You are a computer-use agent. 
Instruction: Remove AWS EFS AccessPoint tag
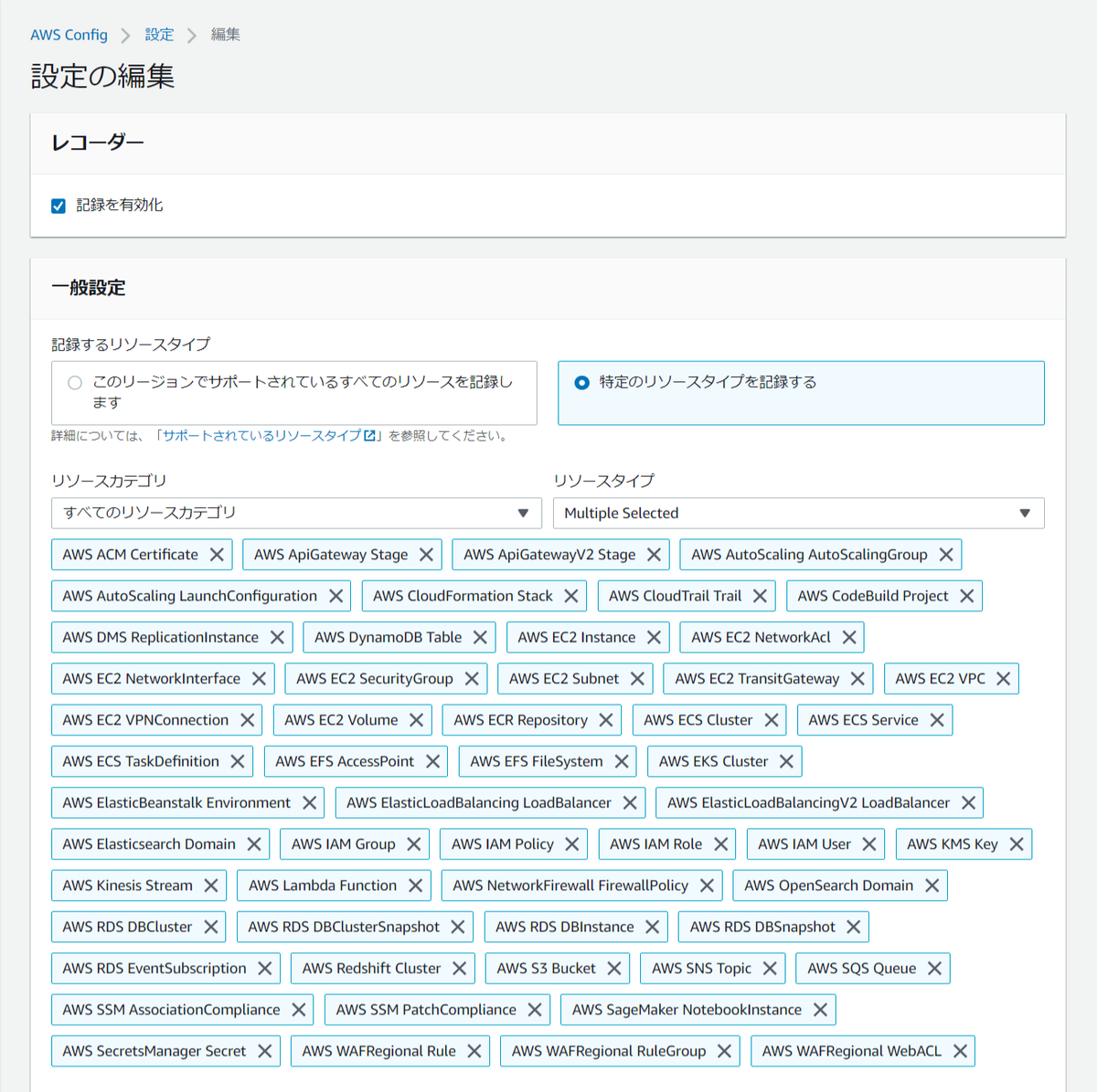coord(432,761)
